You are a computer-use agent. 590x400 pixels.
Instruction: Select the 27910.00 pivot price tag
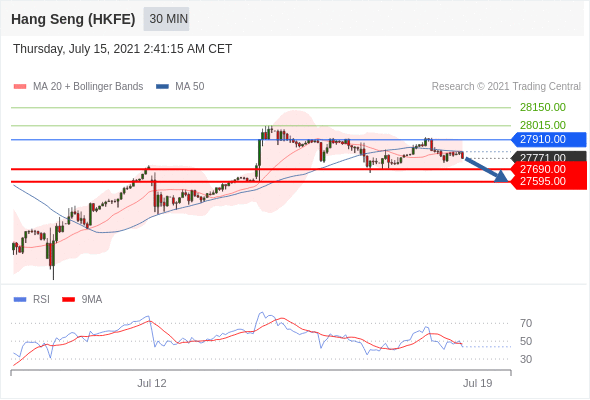[x=549, y=140]
